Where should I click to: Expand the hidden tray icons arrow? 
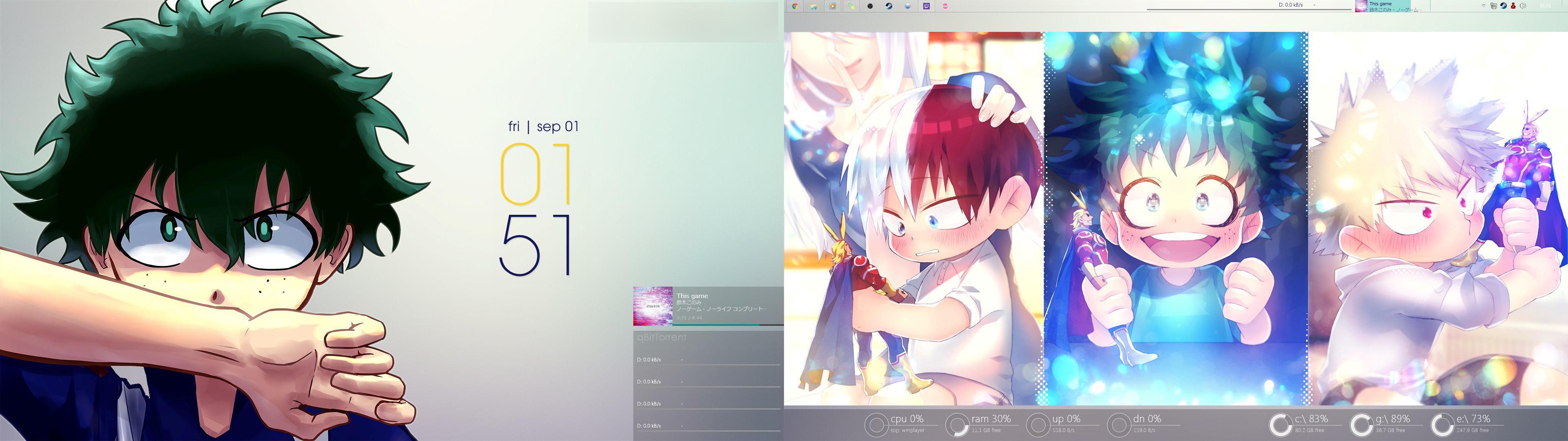point(1484,5)
